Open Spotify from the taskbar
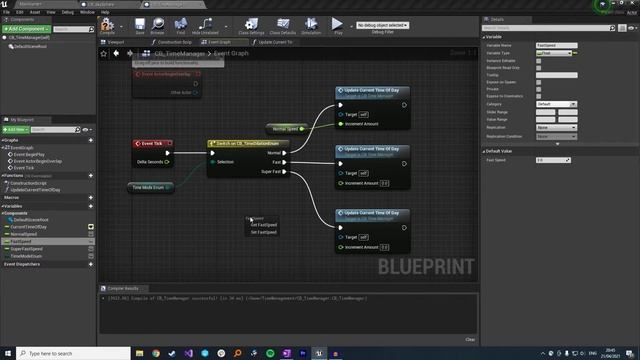Screen dimensions: 640x360 [270, 353]
